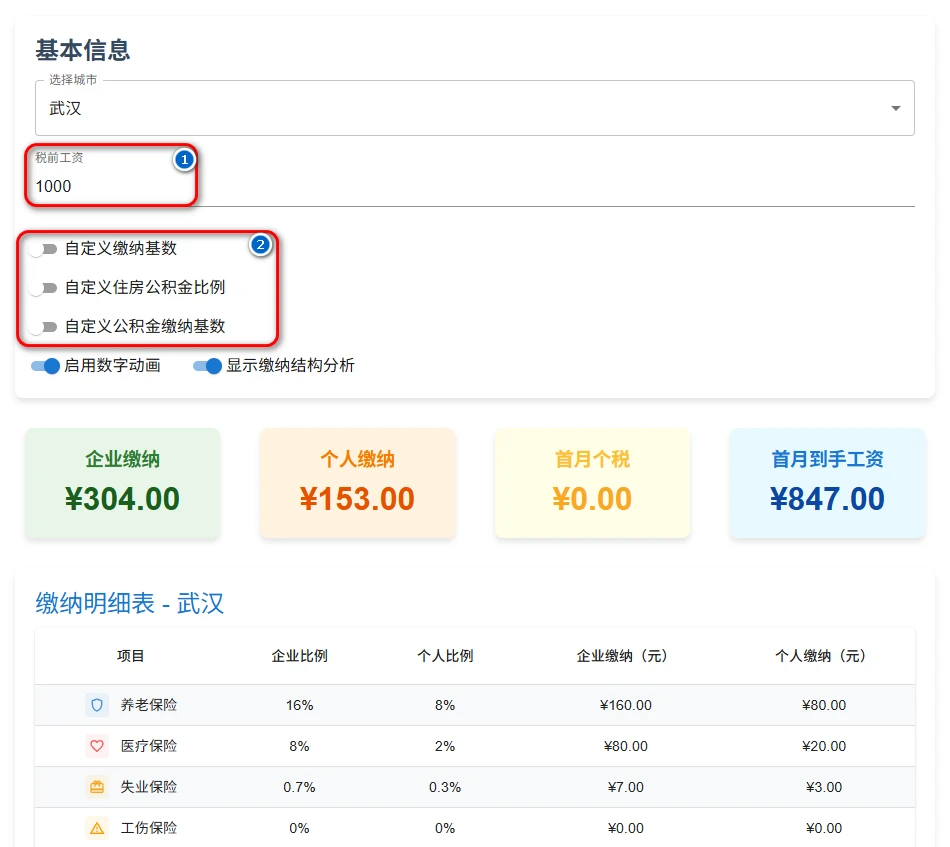
Task: Enable the 自定义缴纳基数 switch
Action: pos(43,249)
